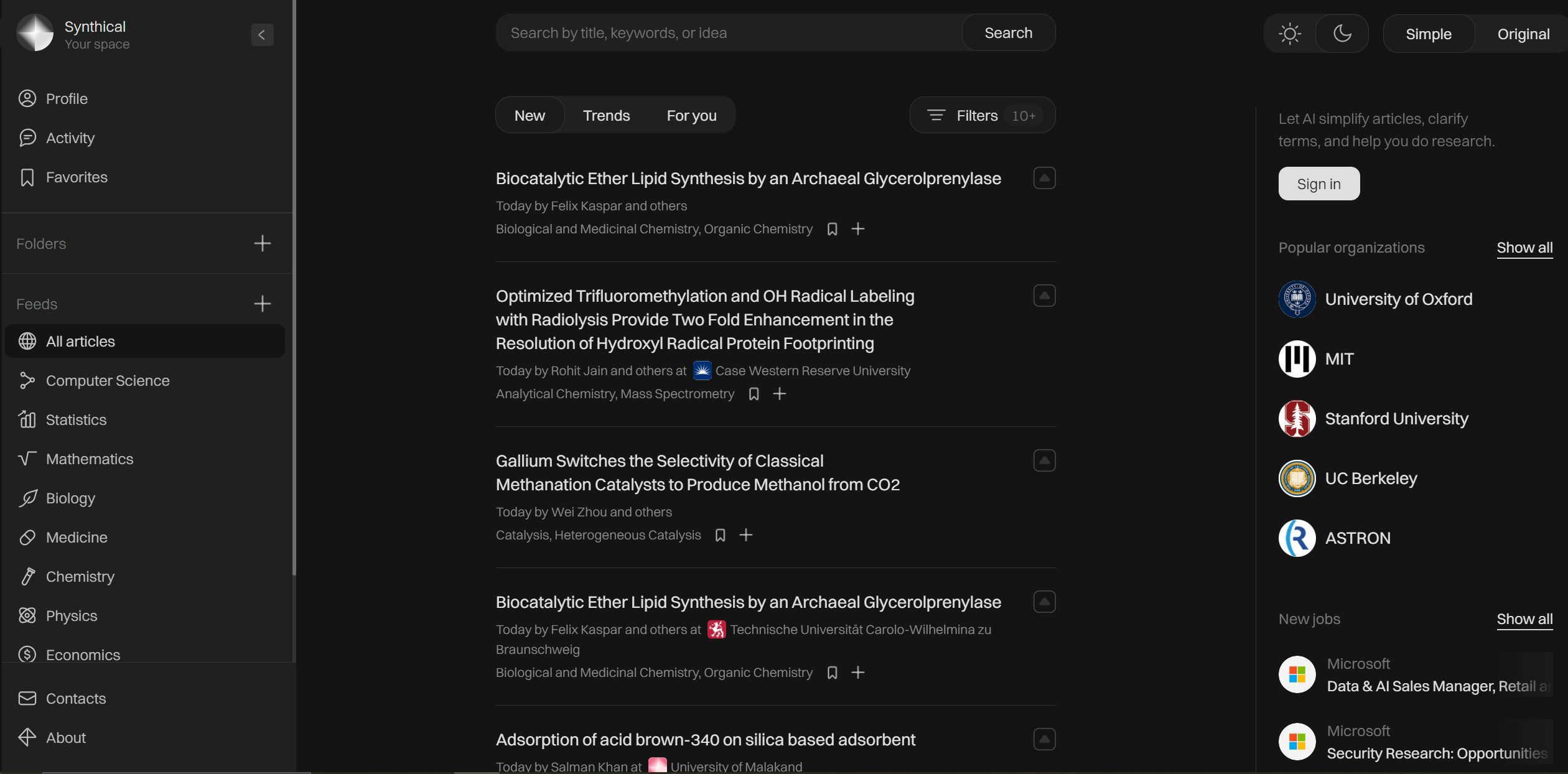Click the sidebar vertical scrollbar
The image size is (1568, 774).
point(294,286)
